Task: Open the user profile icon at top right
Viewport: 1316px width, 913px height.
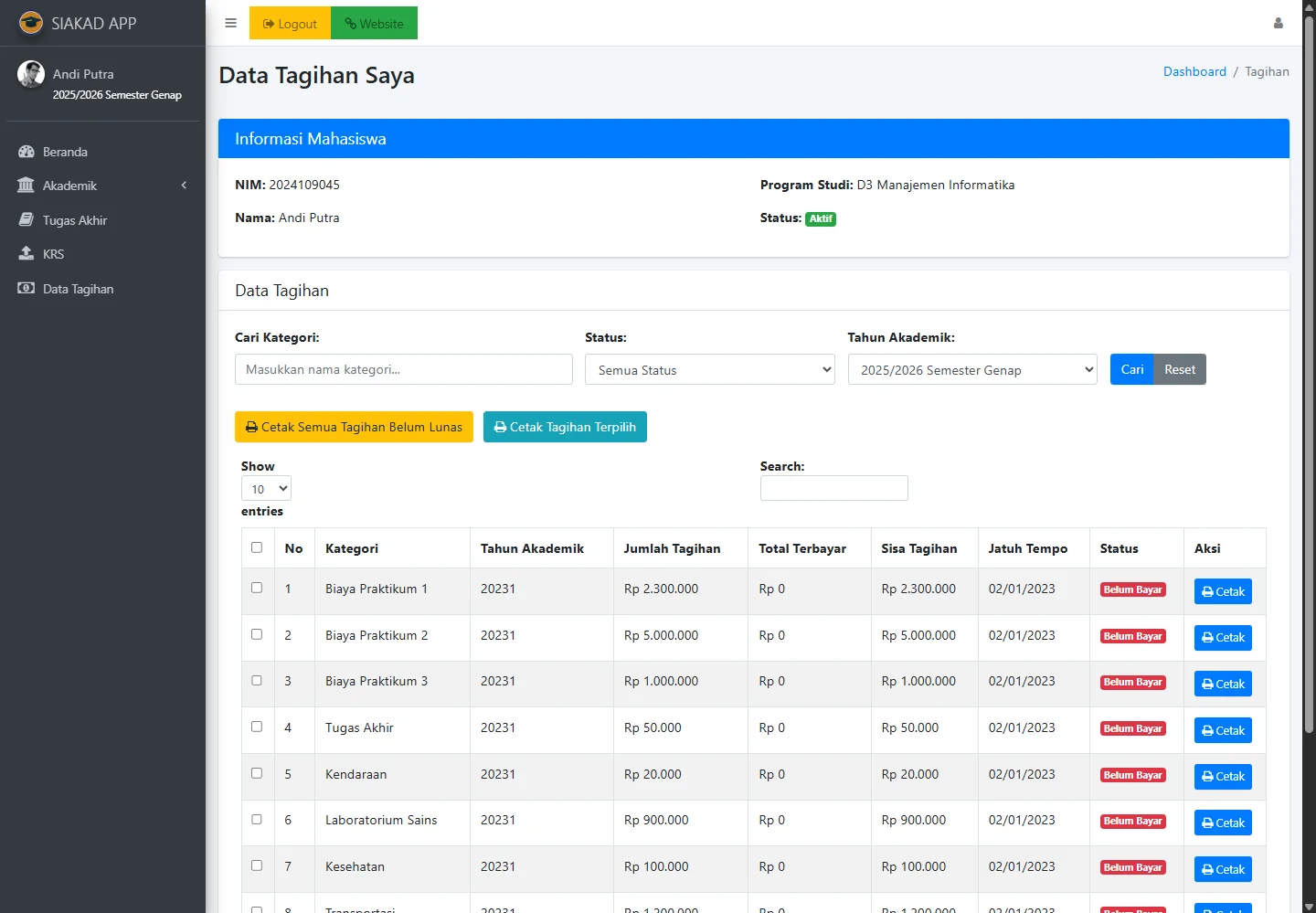Action: pos(1278,23)
